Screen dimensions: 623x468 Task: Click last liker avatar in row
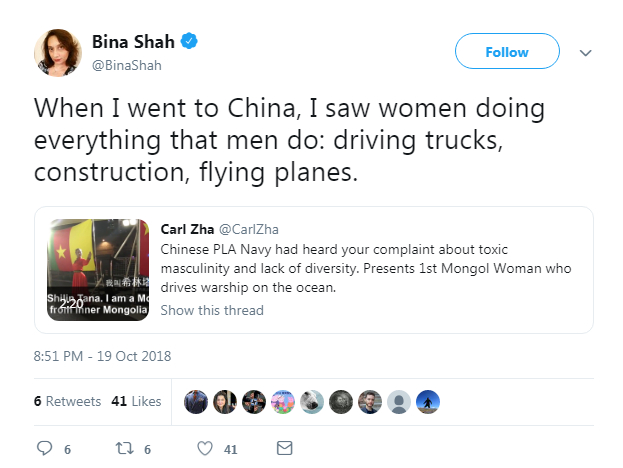pos(429,401)
